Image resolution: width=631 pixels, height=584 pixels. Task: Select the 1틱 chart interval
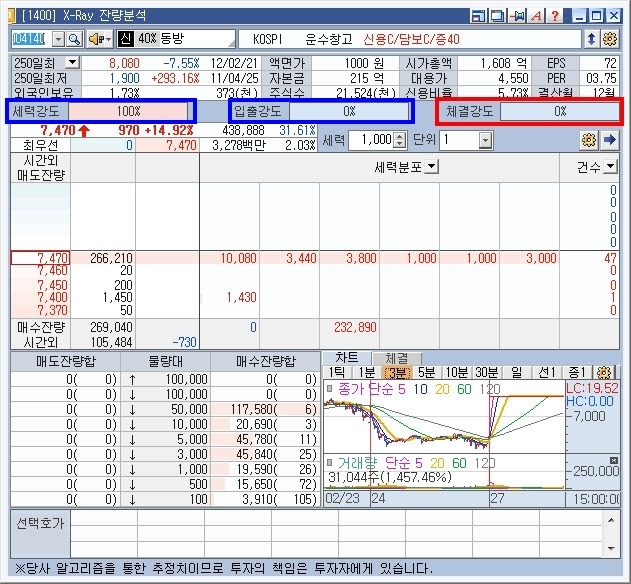pos(337,372)
